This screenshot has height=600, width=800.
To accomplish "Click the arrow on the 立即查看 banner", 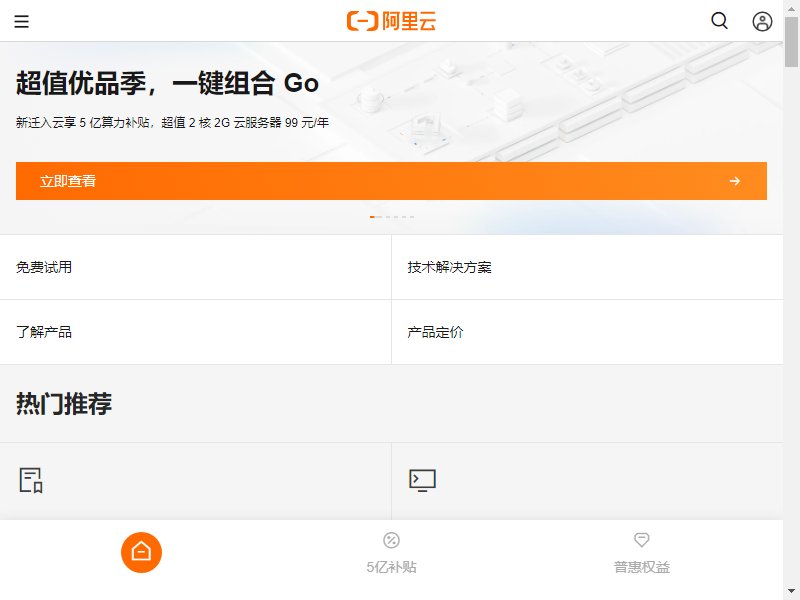I will pos(735,181).
